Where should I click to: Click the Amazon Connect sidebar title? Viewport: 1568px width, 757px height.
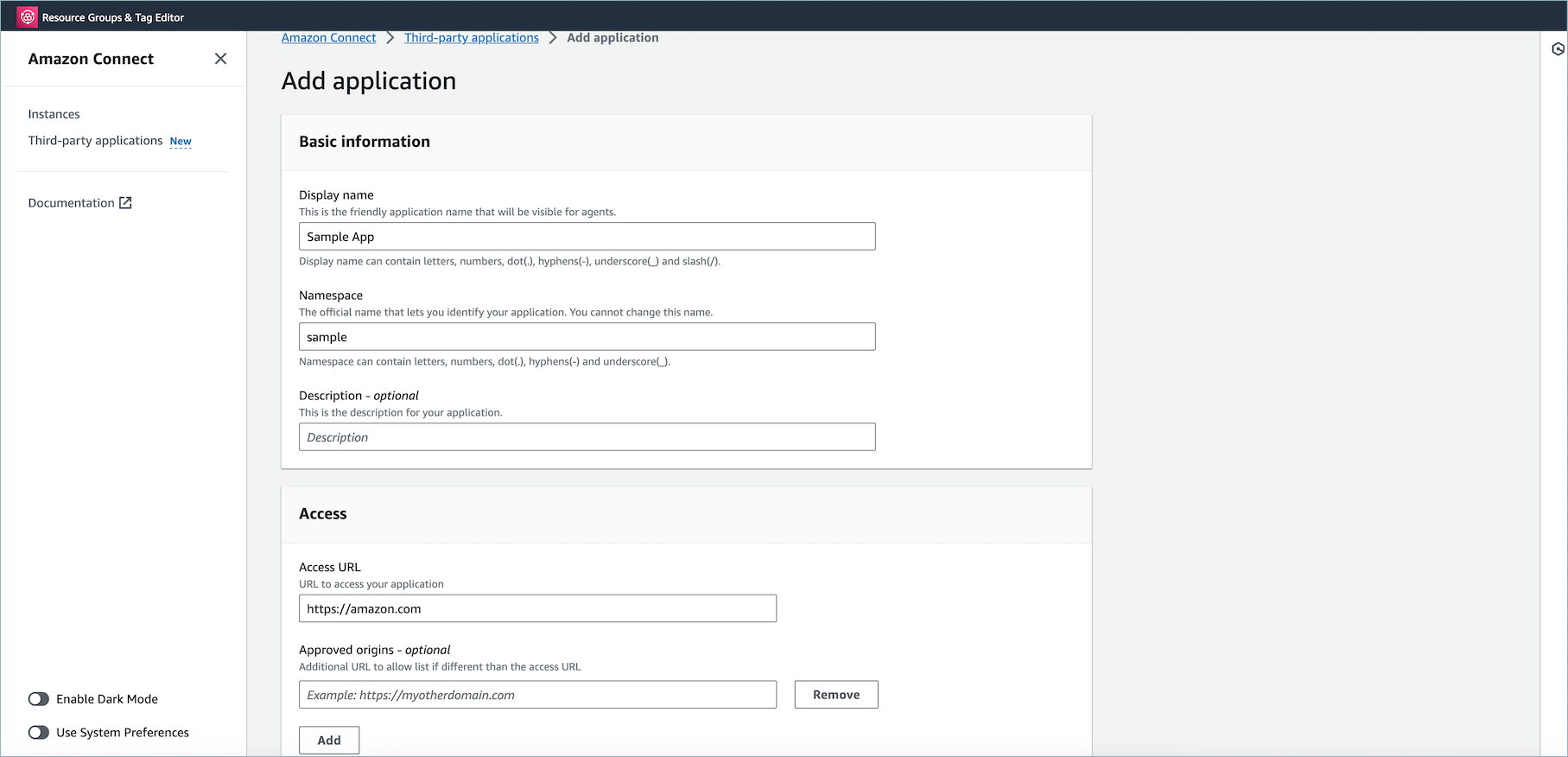click(91, 59)
